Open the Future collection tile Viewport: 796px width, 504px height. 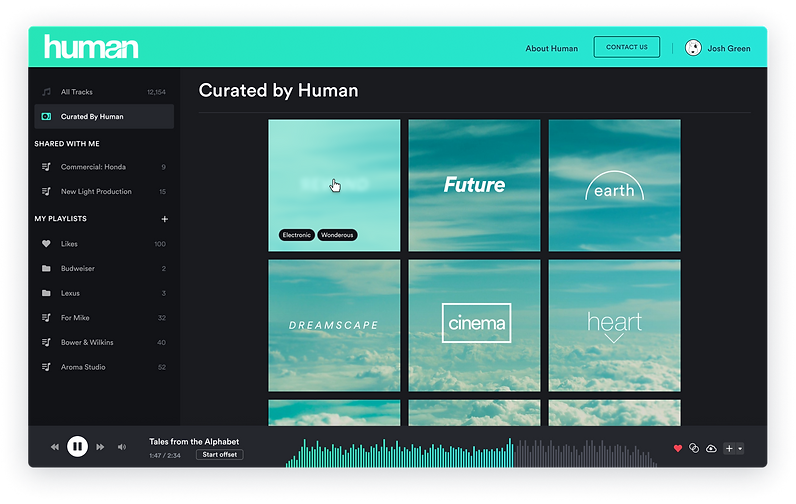[x=474, y=185]
